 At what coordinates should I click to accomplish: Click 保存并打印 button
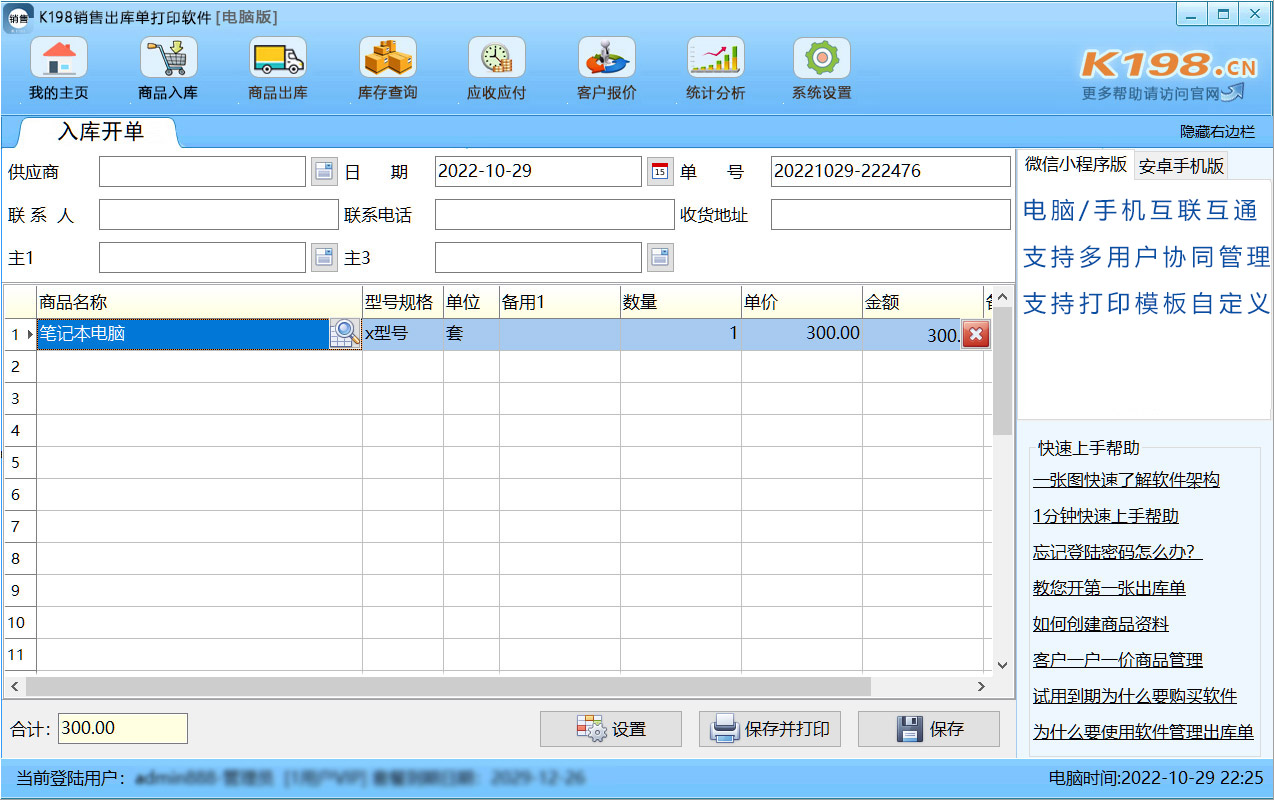click(x=770, y=729)
